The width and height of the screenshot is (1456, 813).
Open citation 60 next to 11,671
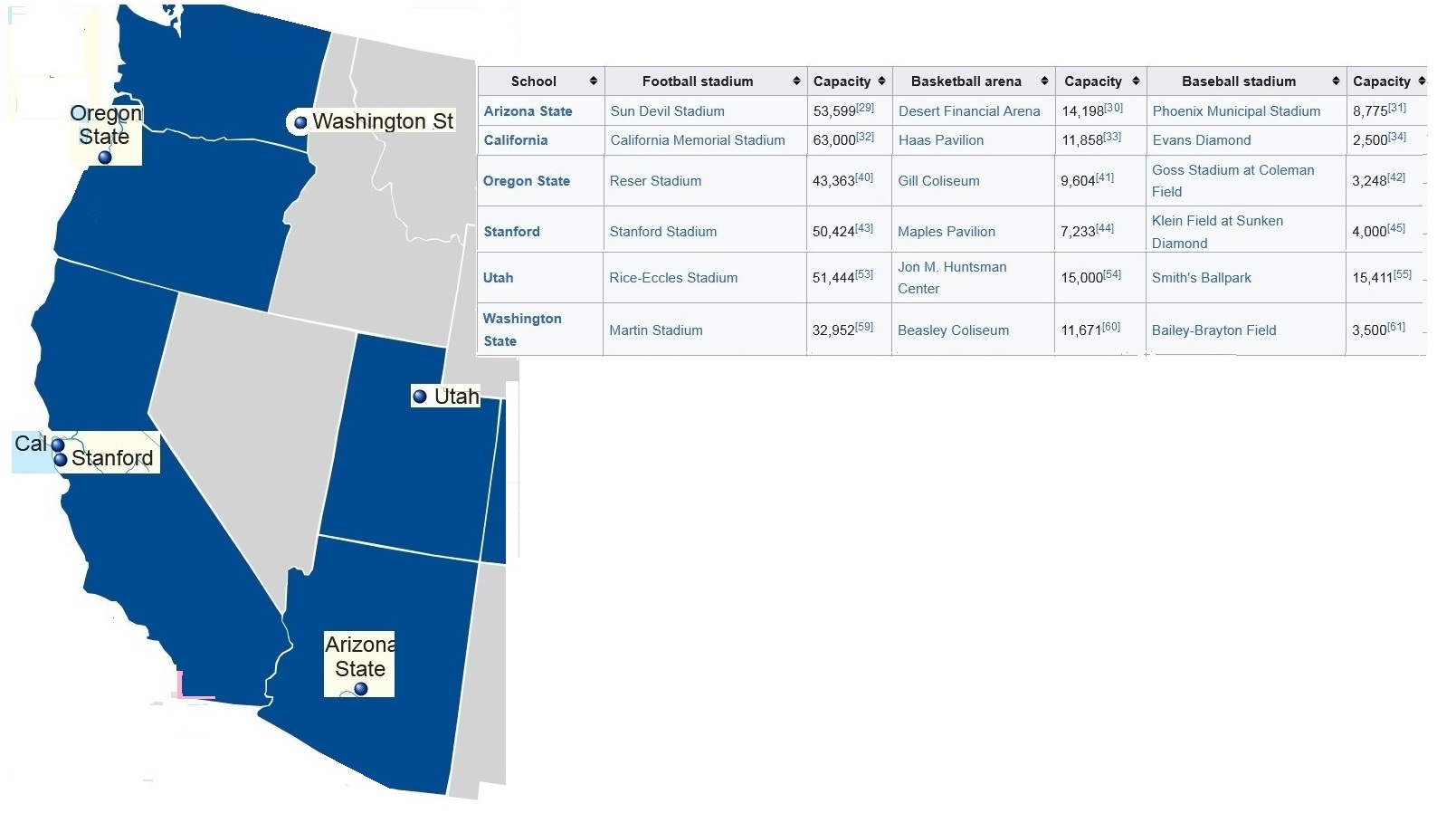1111,327
